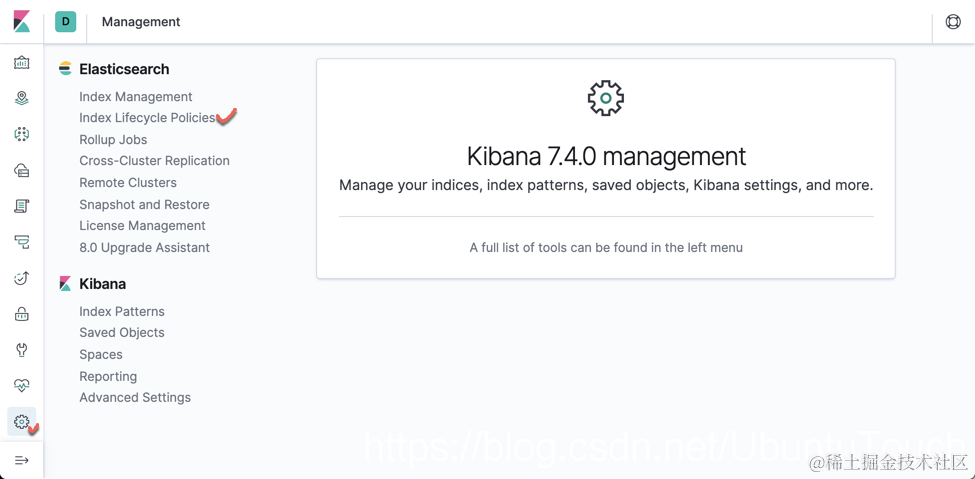This screenshot has width=975, height=479.
Task: Click the Kibana 7.4.0 management title
Action: pyautogui.click(x=606, y=156)
